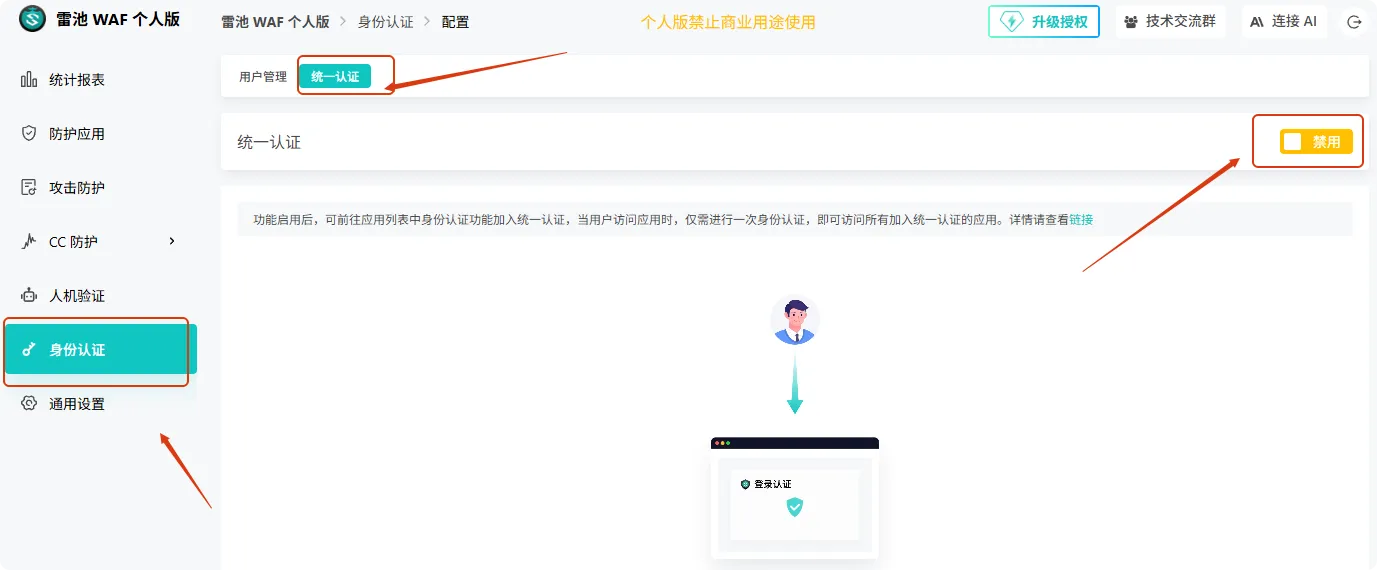
Task: Click the people icon beside 技术交流群
Action: tap(1131, 21)
